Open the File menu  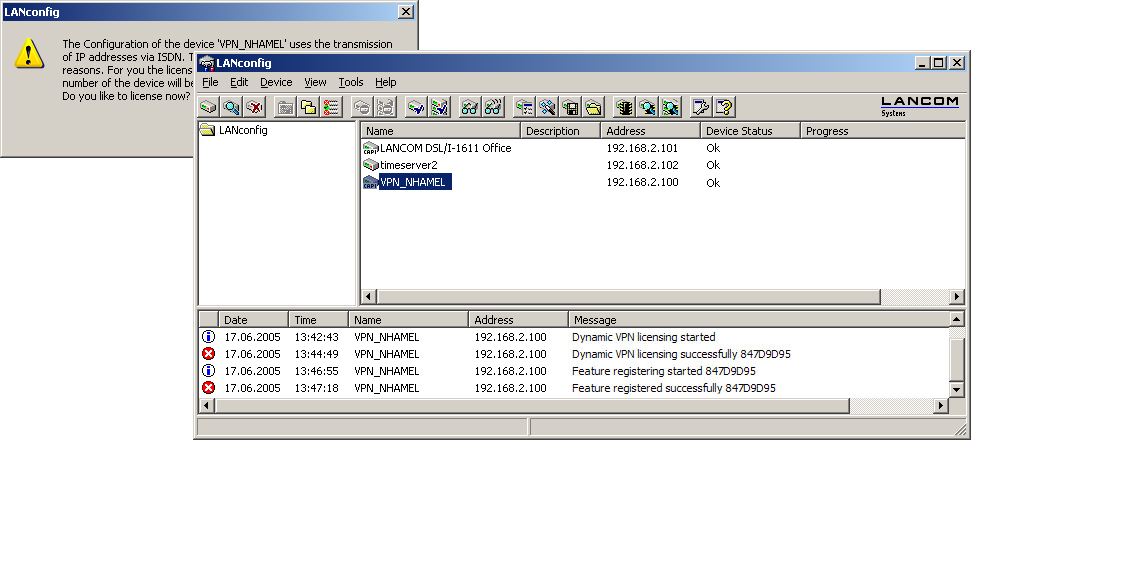pos(210,82)
